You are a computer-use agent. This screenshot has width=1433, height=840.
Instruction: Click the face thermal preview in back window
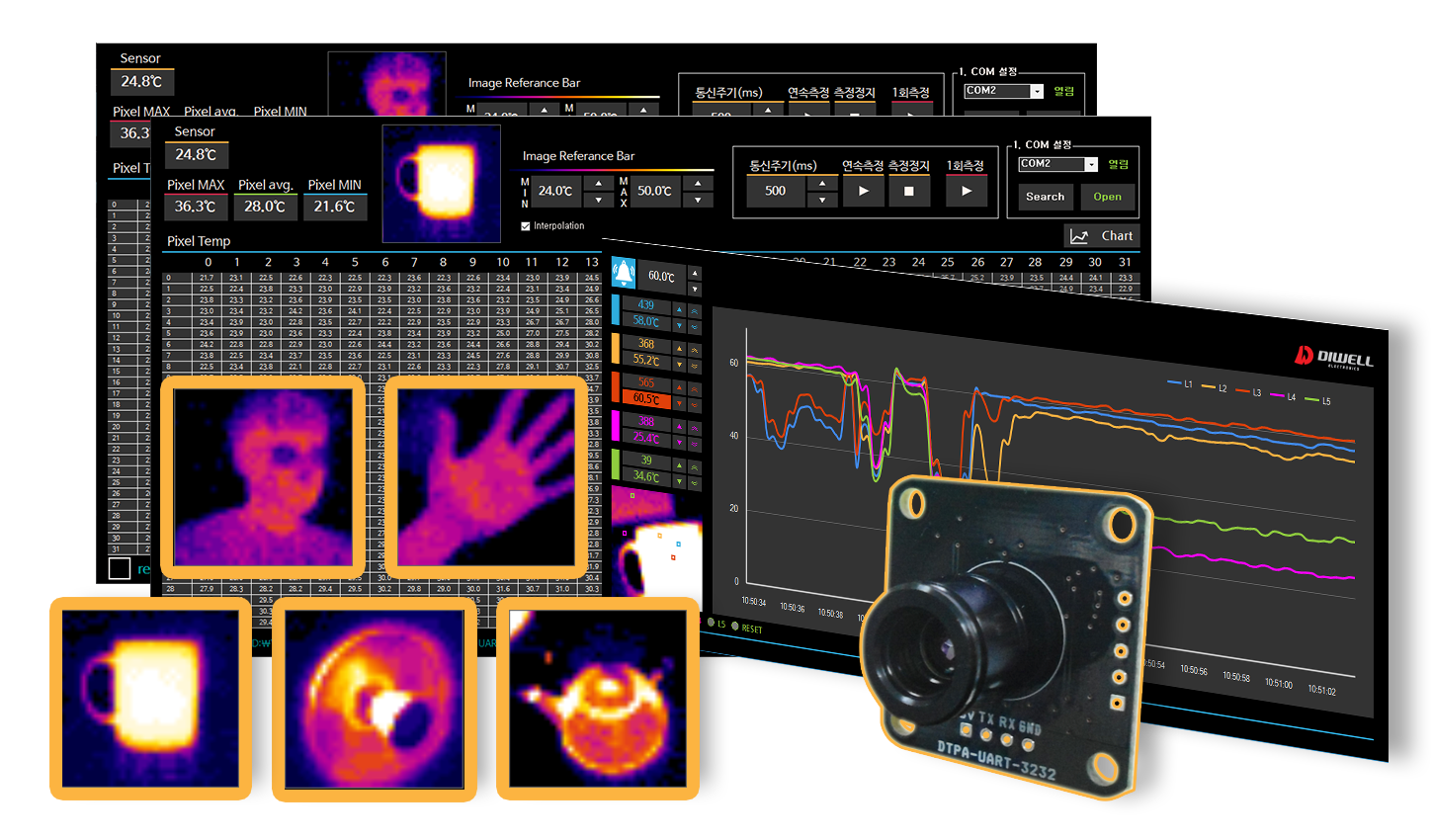[387, 84]
